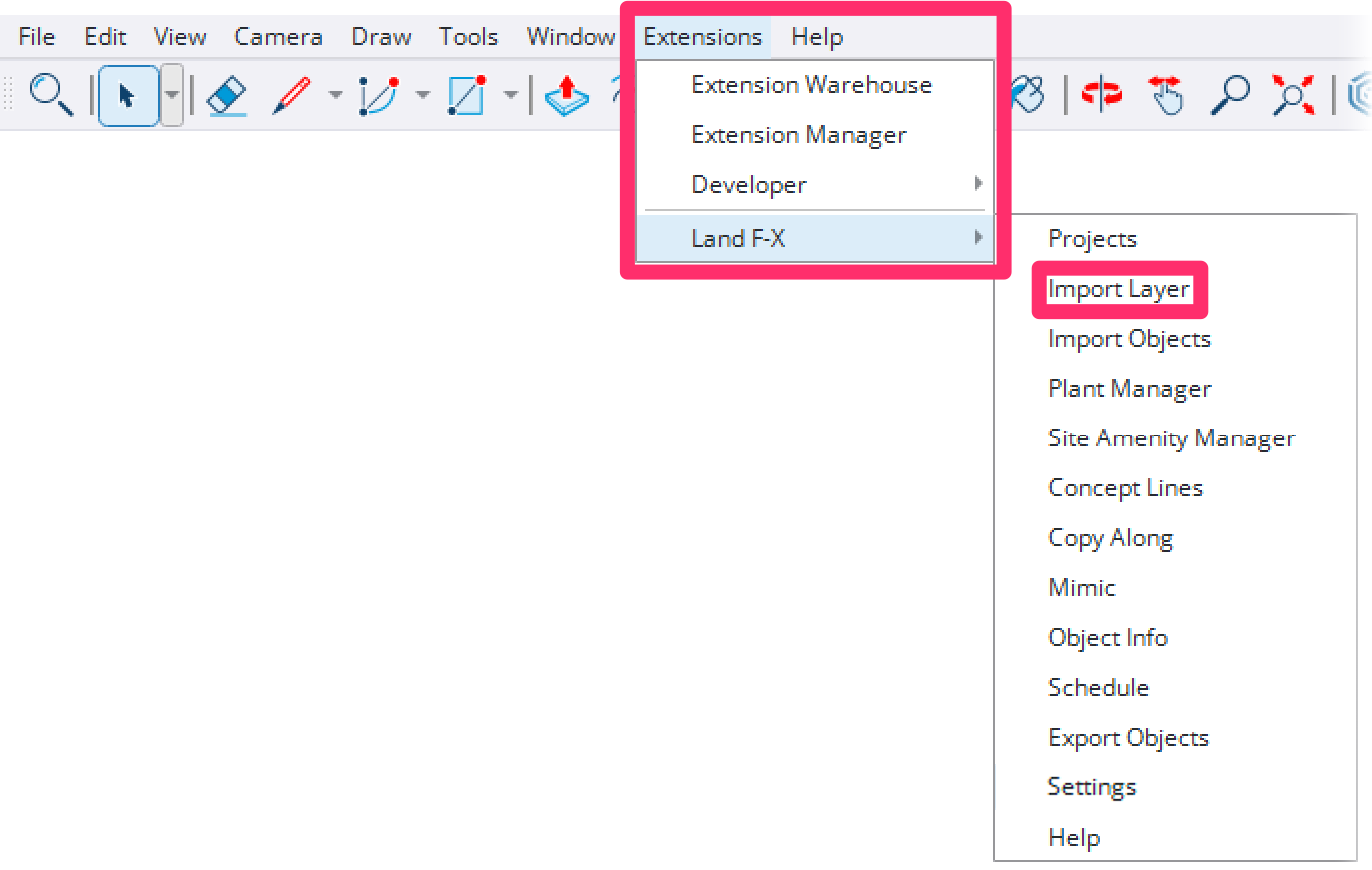1372x870 pixels.
Task: Open Extension Manager from the menu
Action: [x=815, y=135]
